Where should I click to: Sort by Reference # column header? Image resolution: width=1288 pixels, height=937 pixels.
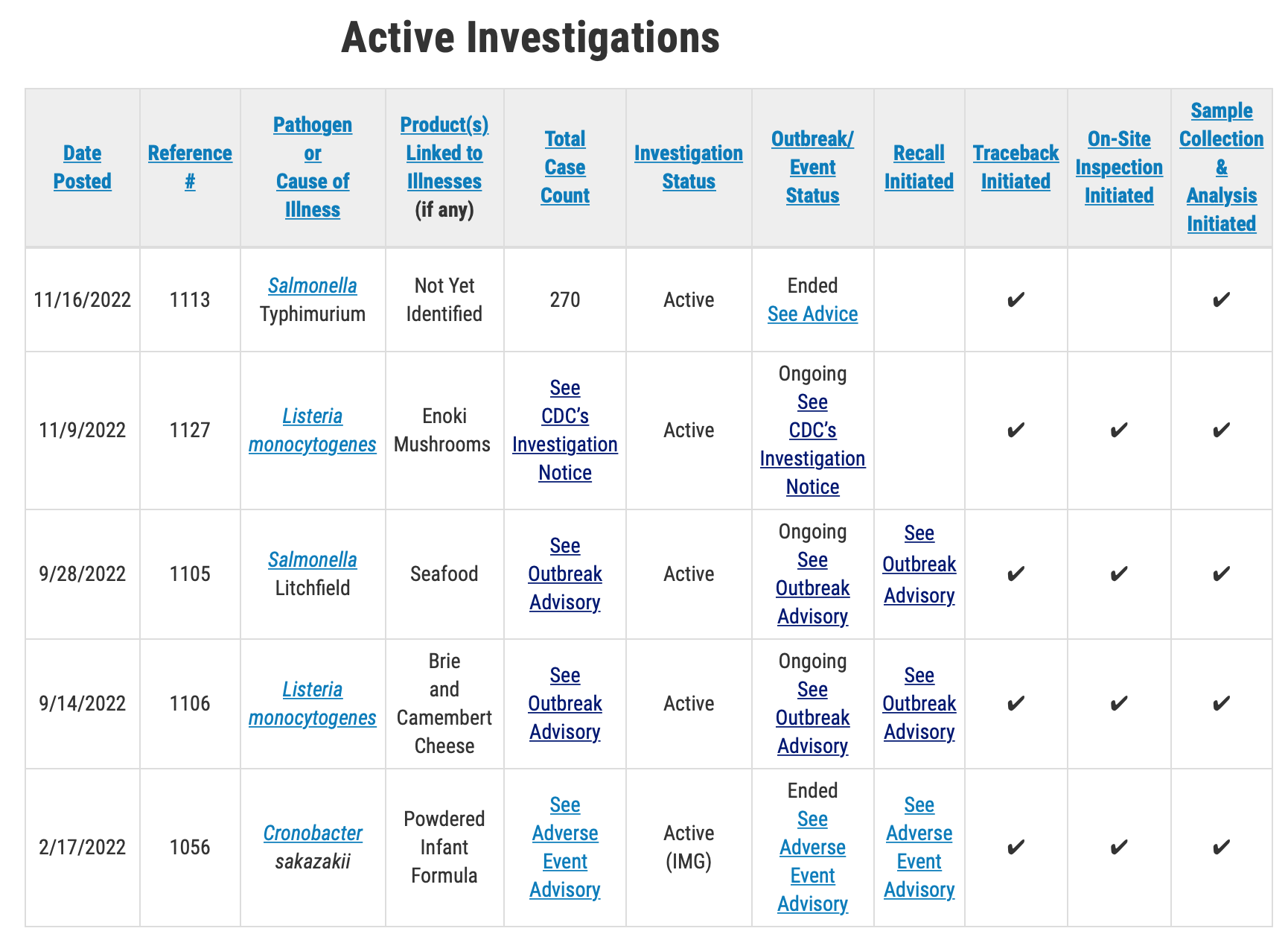tap(190, 167)
